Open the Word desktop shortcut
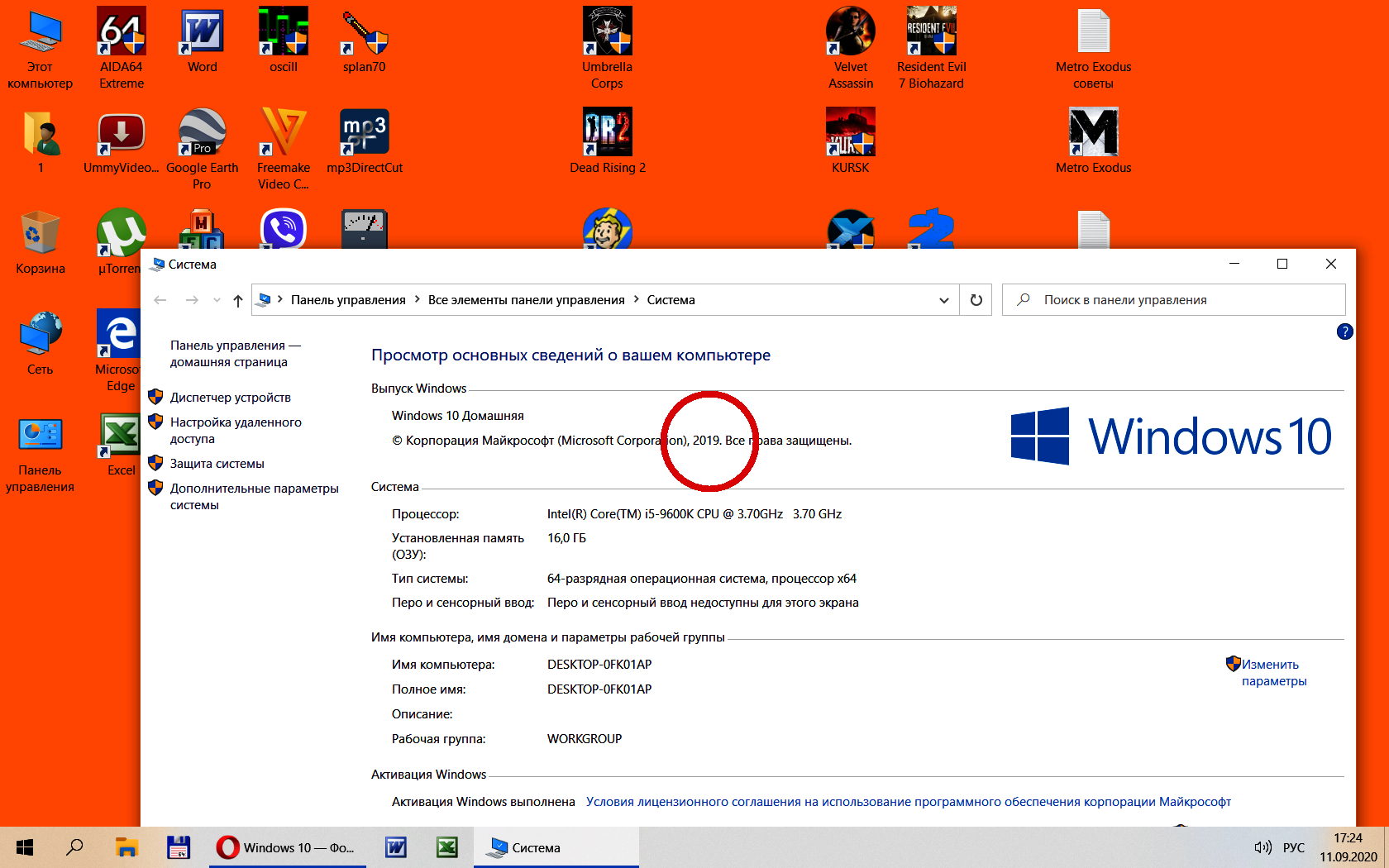The width and height of the screenshot is (1389, 868). click(x=203, y=40)
